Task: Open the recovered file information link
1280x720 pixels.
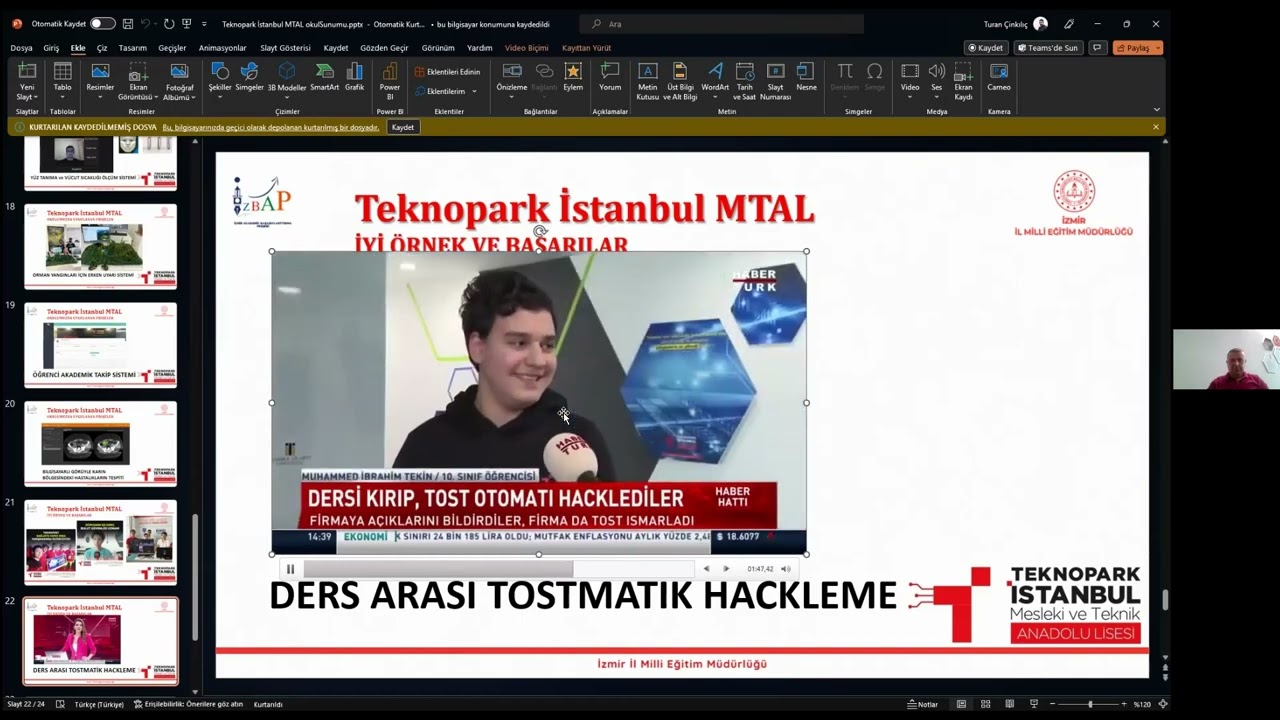Action: 271,127
